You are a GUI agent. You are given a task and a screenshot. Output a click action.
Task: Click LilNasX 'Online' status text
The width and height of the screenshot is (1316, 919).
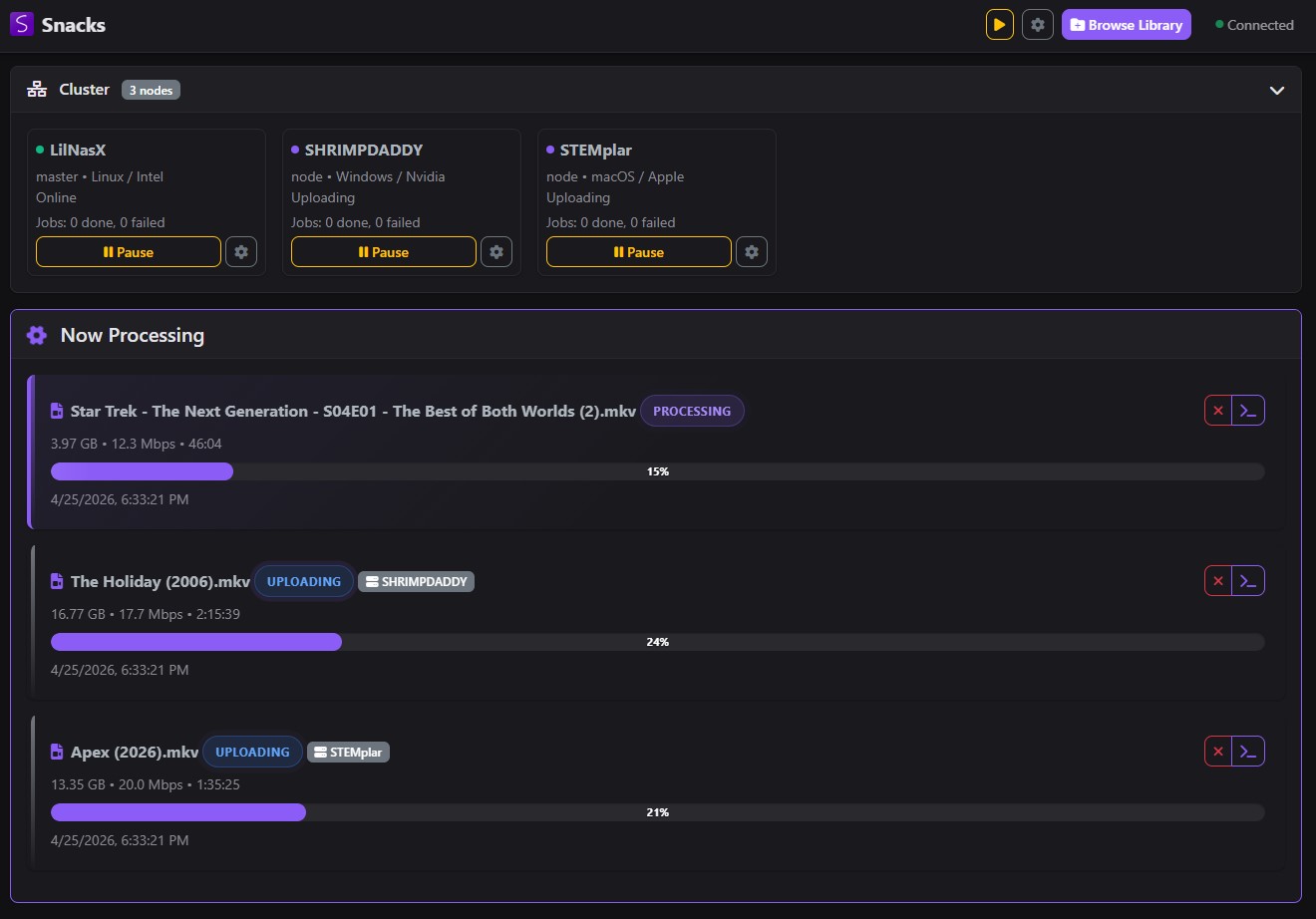(56, 197)
